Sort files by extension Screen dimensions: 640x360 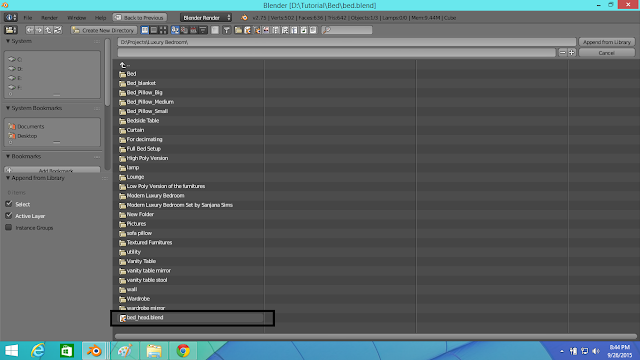[184, 30]
